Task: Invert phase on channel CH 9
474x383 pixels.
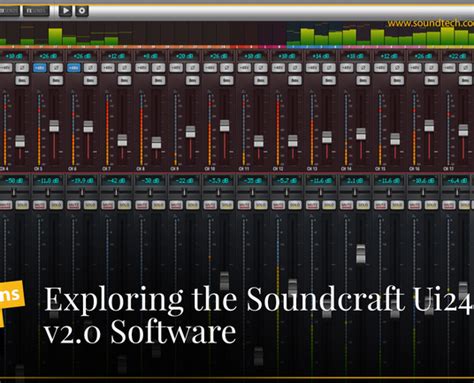Action: click(193, 68)
